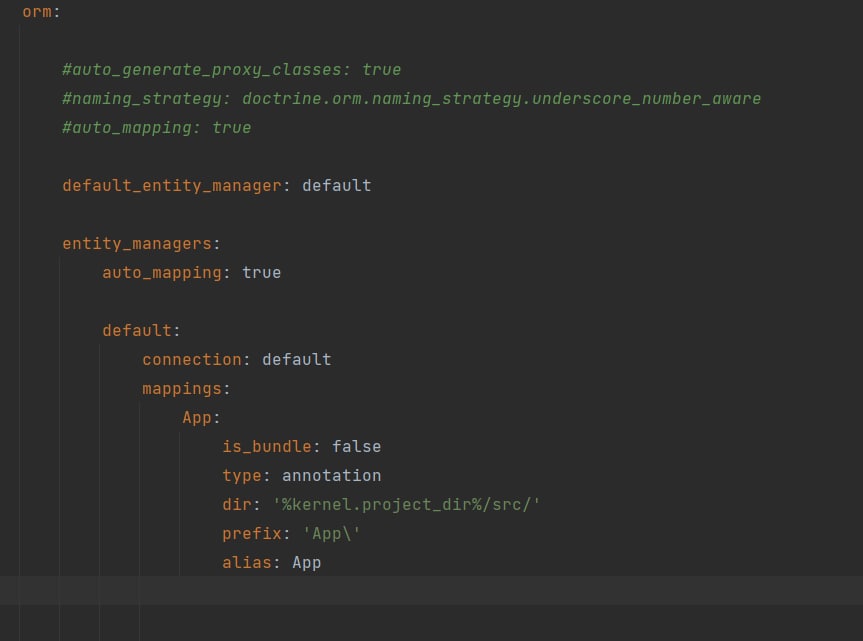This screenshot has height=641, width=863.
Task: Click the 'mappings:' key
Action: coord(187,389)
